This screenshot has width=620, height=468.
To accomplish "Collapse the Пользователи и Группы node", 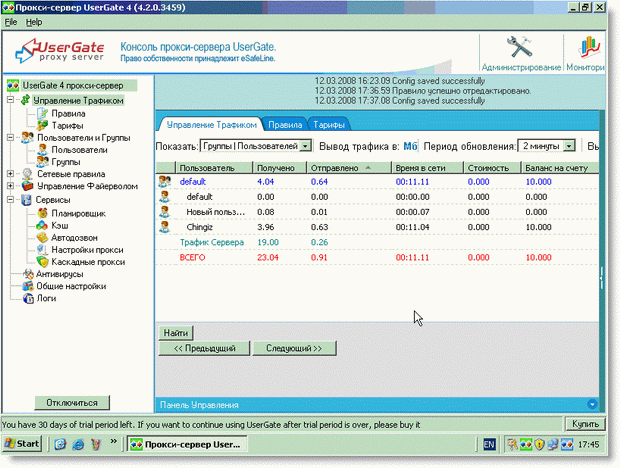I will click(x=11, y=138).
